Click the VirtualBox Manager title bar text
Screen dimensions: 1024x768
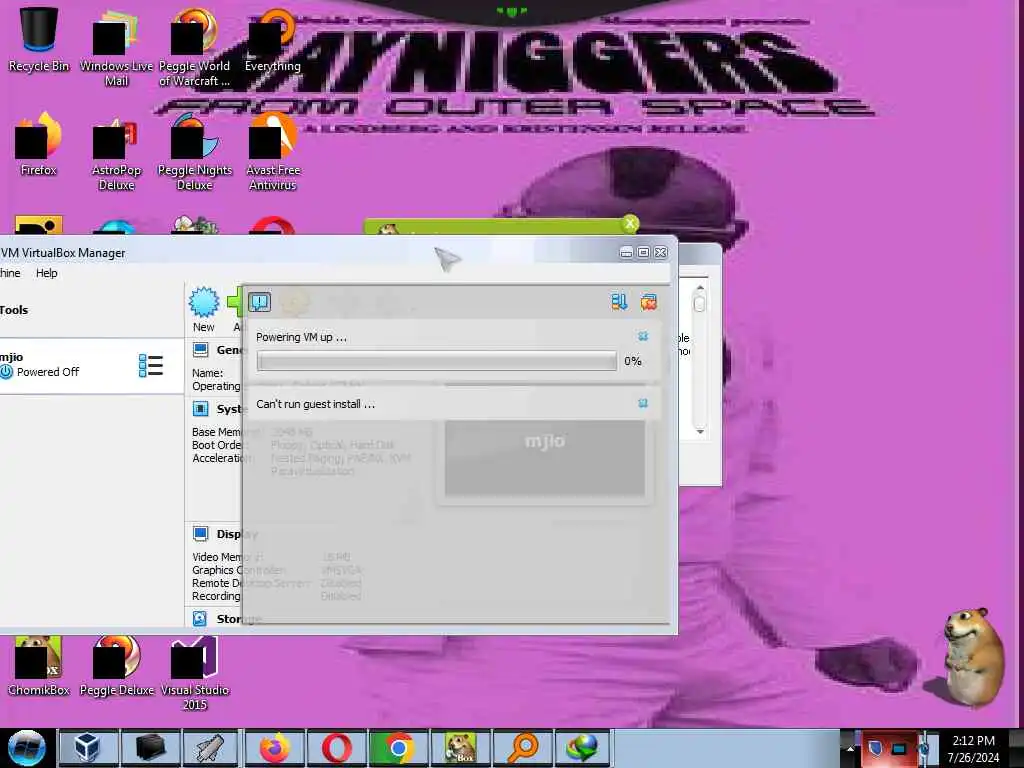[63, 253]
